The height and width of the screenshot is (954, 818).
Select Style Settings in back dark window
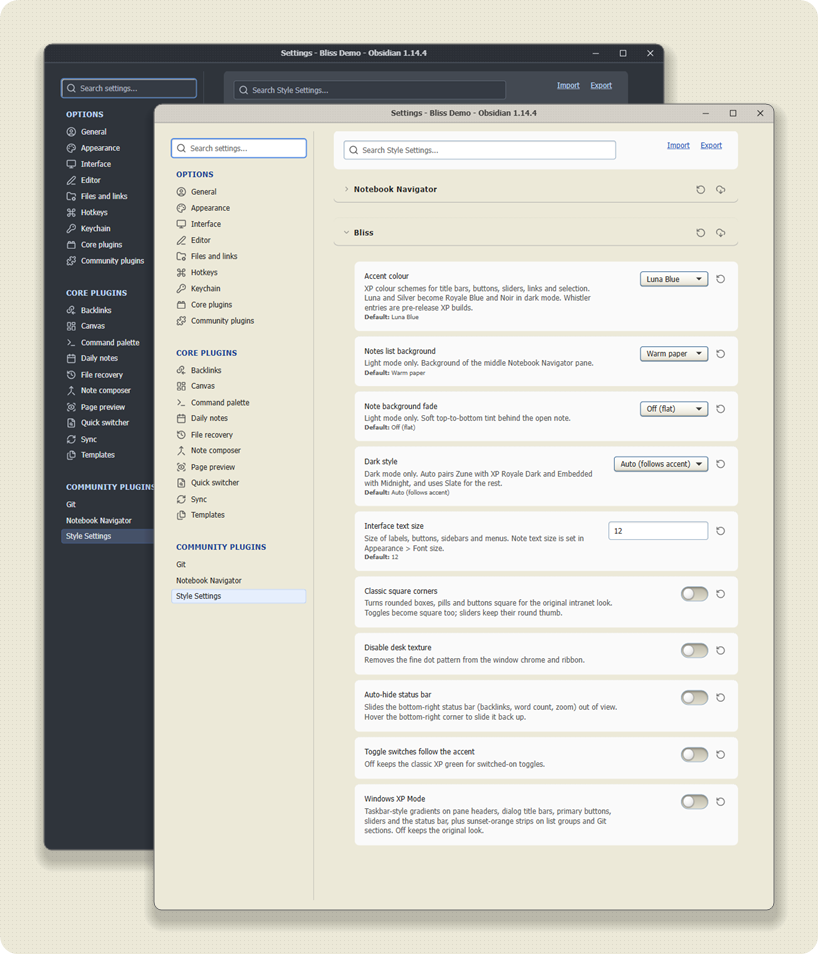(x=108, y=536)
